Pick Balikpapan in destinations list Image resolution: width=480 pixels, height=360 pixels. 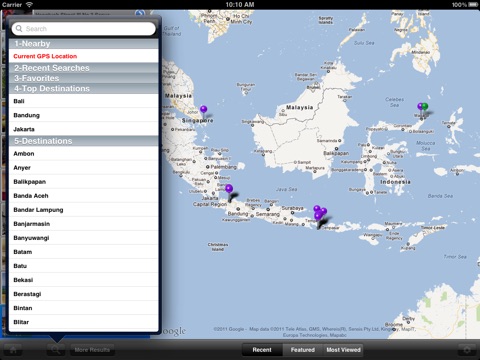point(83,182)
